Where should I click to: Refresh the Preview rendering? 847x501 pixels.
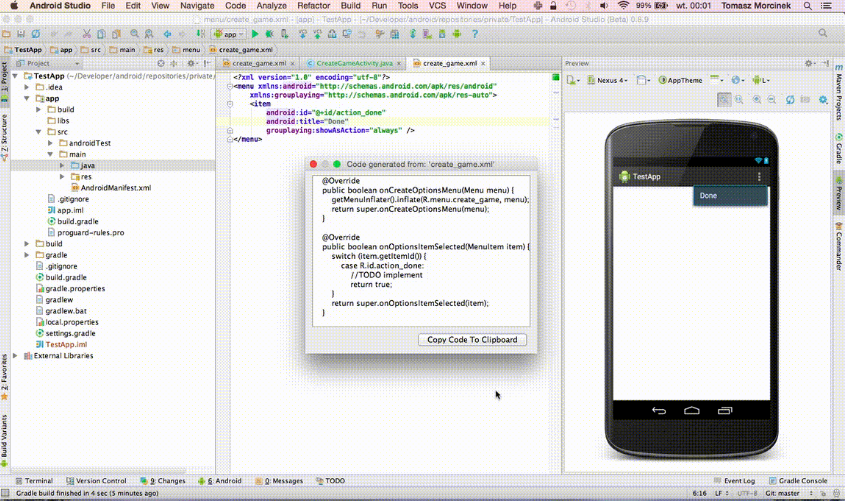click(x=790, y=99)
